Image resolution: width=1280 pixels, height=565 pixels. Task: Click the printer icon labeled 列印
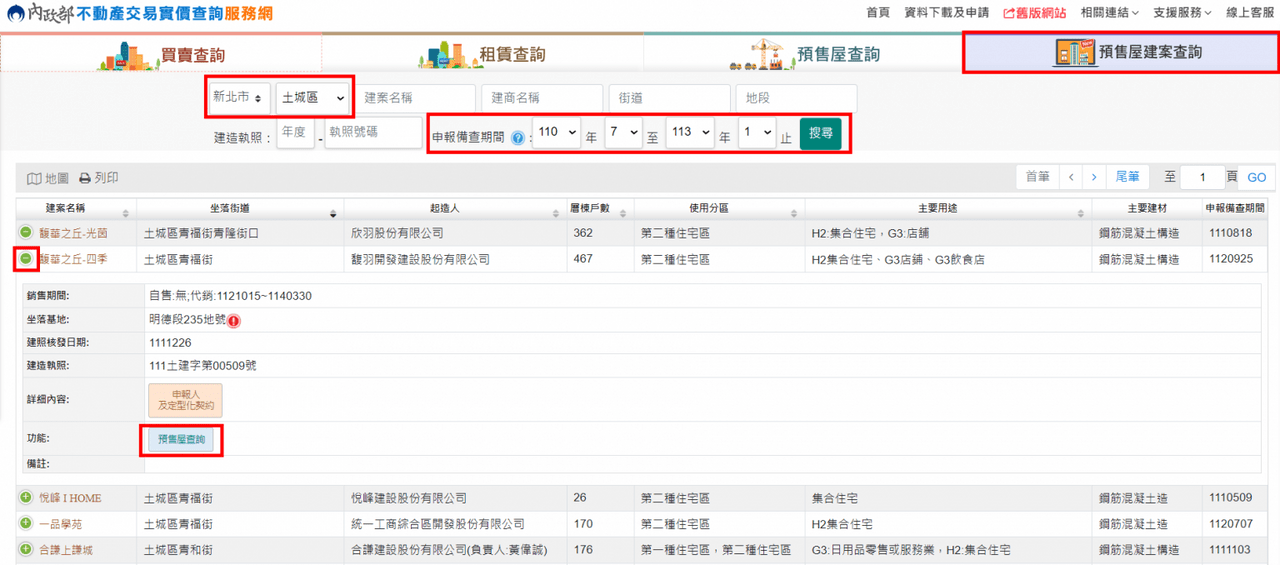tap(85, 178)
